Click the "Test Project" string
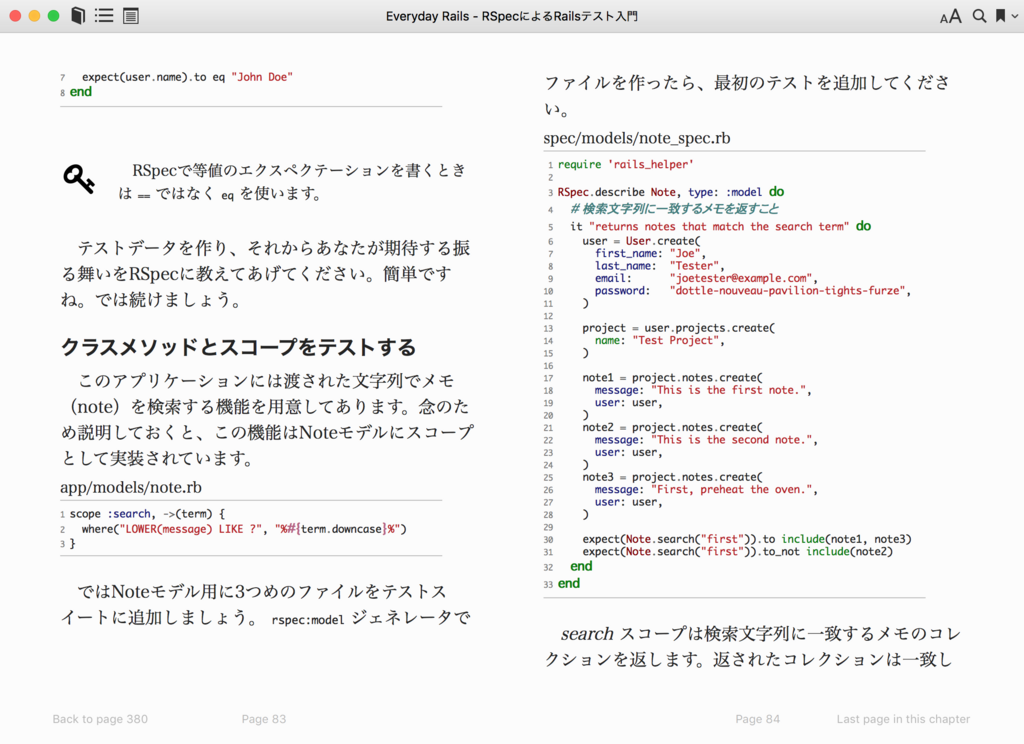The width and height of the screenshot is (1024, 744). coord(678,340)
